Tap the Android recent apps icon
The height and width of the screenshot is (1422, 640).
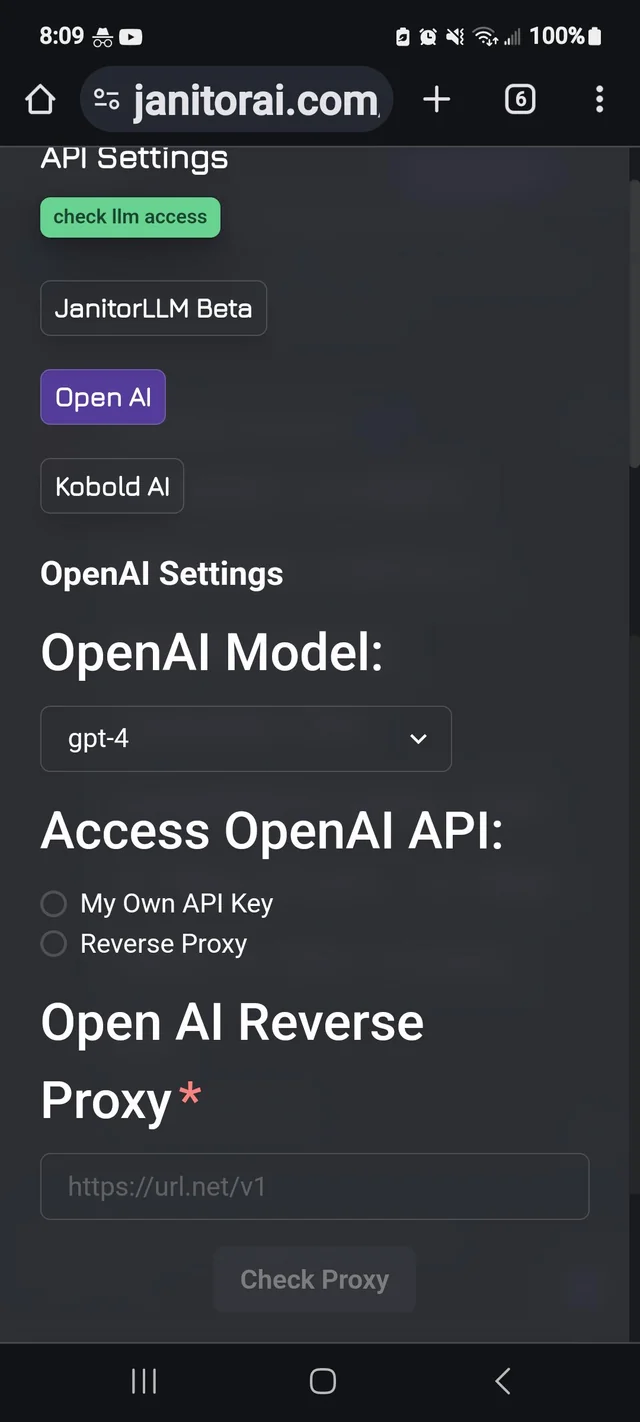point(144,1381)
